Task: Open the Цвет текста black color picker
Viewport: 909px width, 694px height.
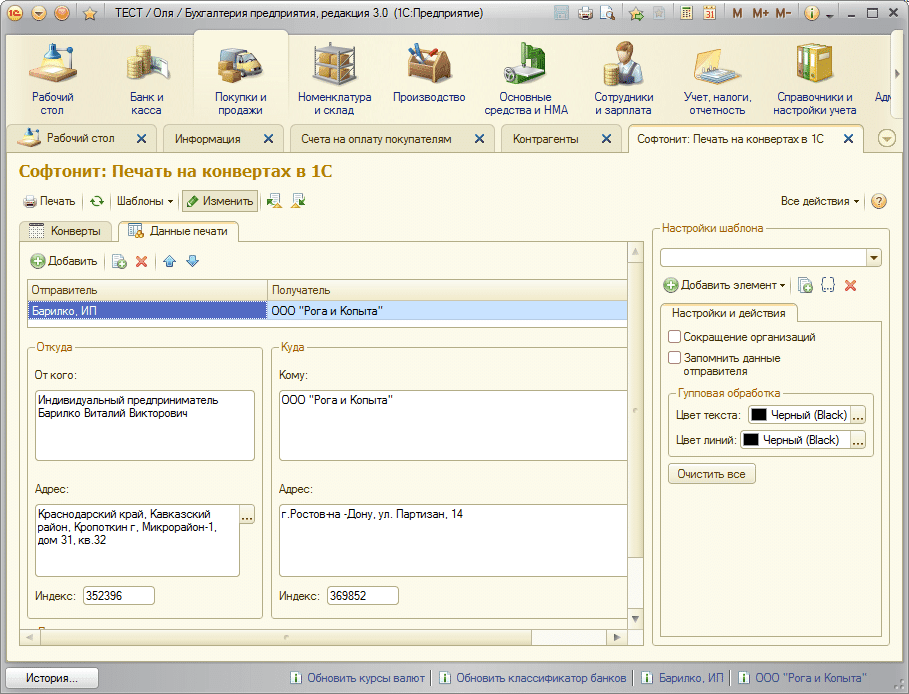Action: [858, 415]
